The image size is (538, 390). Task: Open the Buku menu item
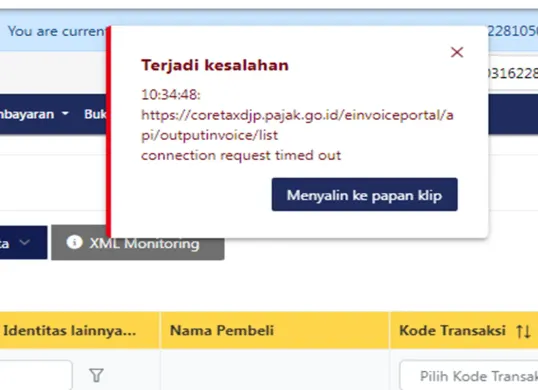coord(95,114)
